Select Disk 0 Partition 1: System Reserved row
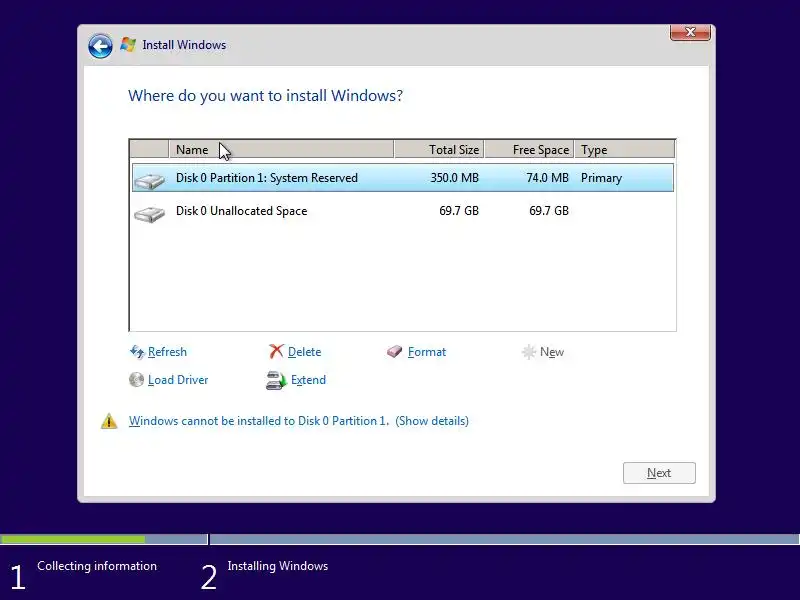 click(403, 178)
